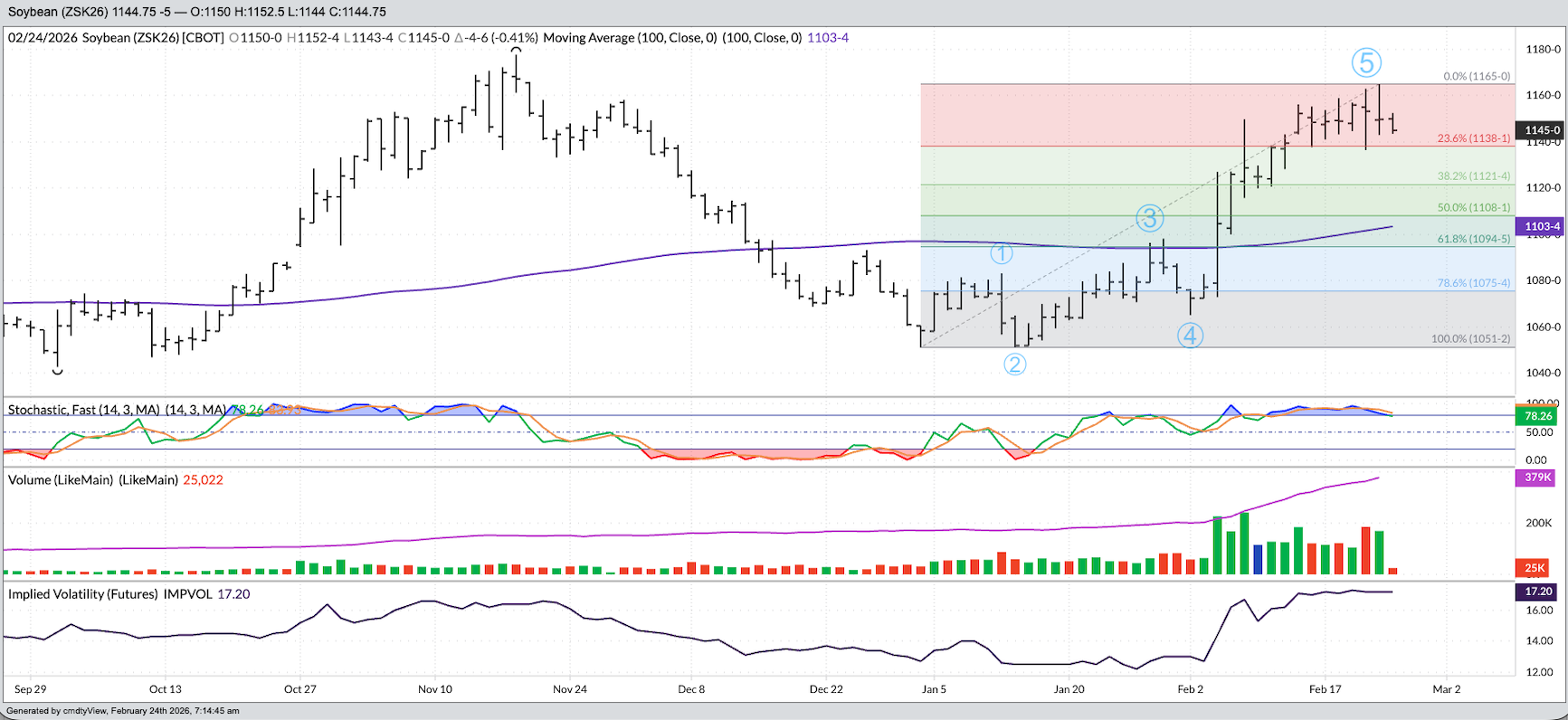Viewport: 1568px width, 720px height.
Task: Select the circled wave 3 marker
Action: pyautogui.click(x=1149, y=218)
